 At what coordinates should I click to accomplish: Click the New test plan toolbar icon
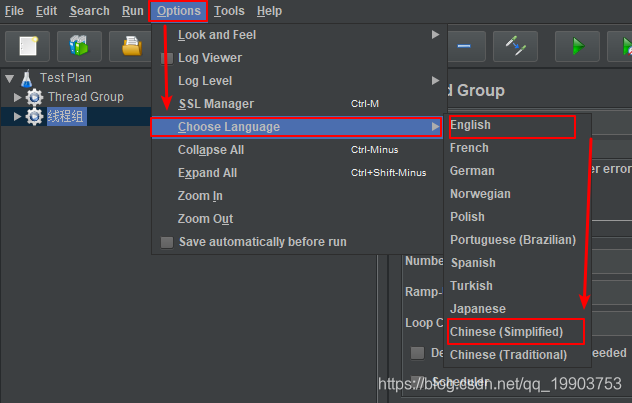27,46
